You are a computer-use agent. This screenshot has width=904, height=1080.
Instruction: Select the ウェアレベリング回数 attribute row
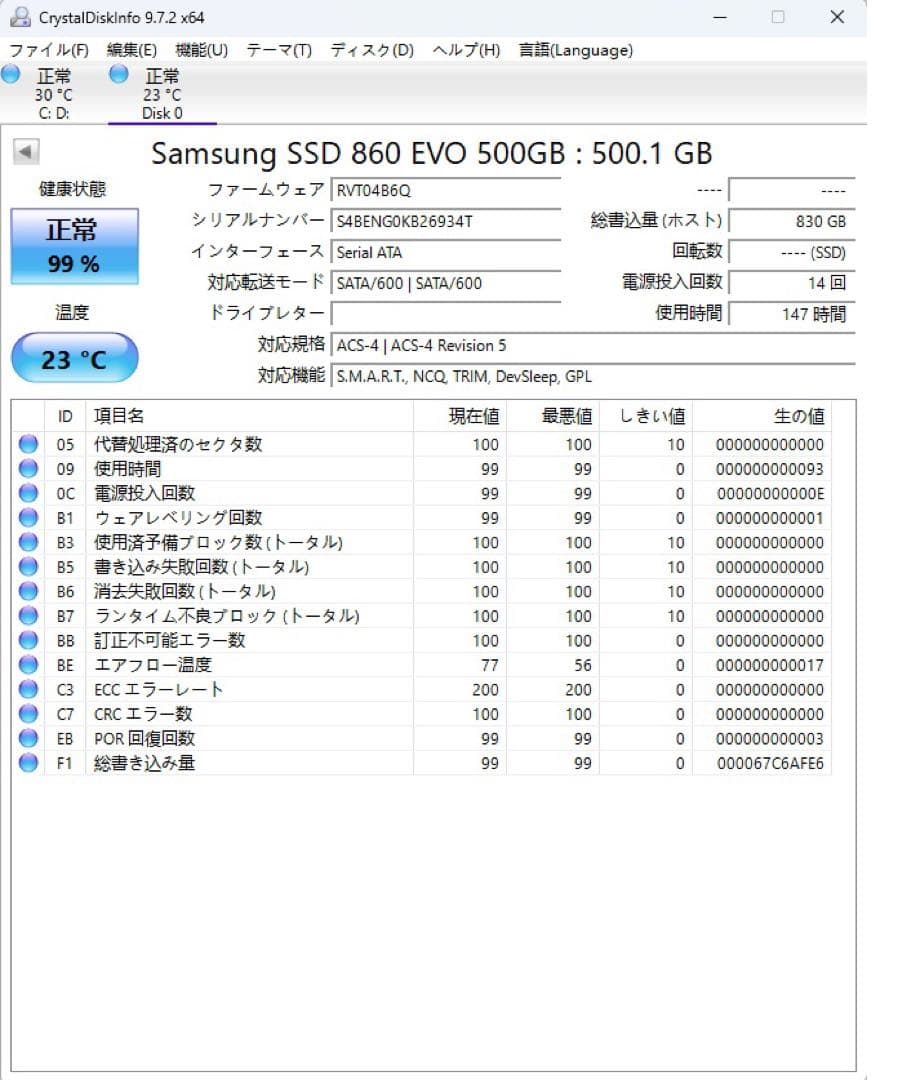(x=422, y=518)
